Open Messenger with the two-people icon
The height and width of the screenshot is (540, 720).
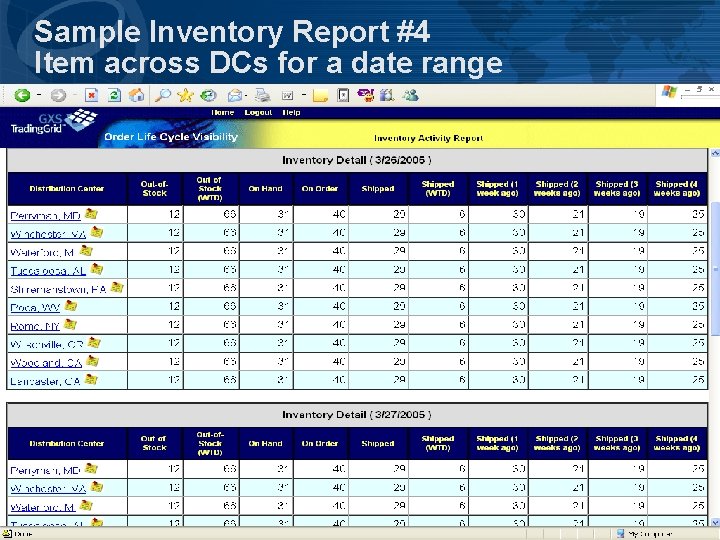410,96
